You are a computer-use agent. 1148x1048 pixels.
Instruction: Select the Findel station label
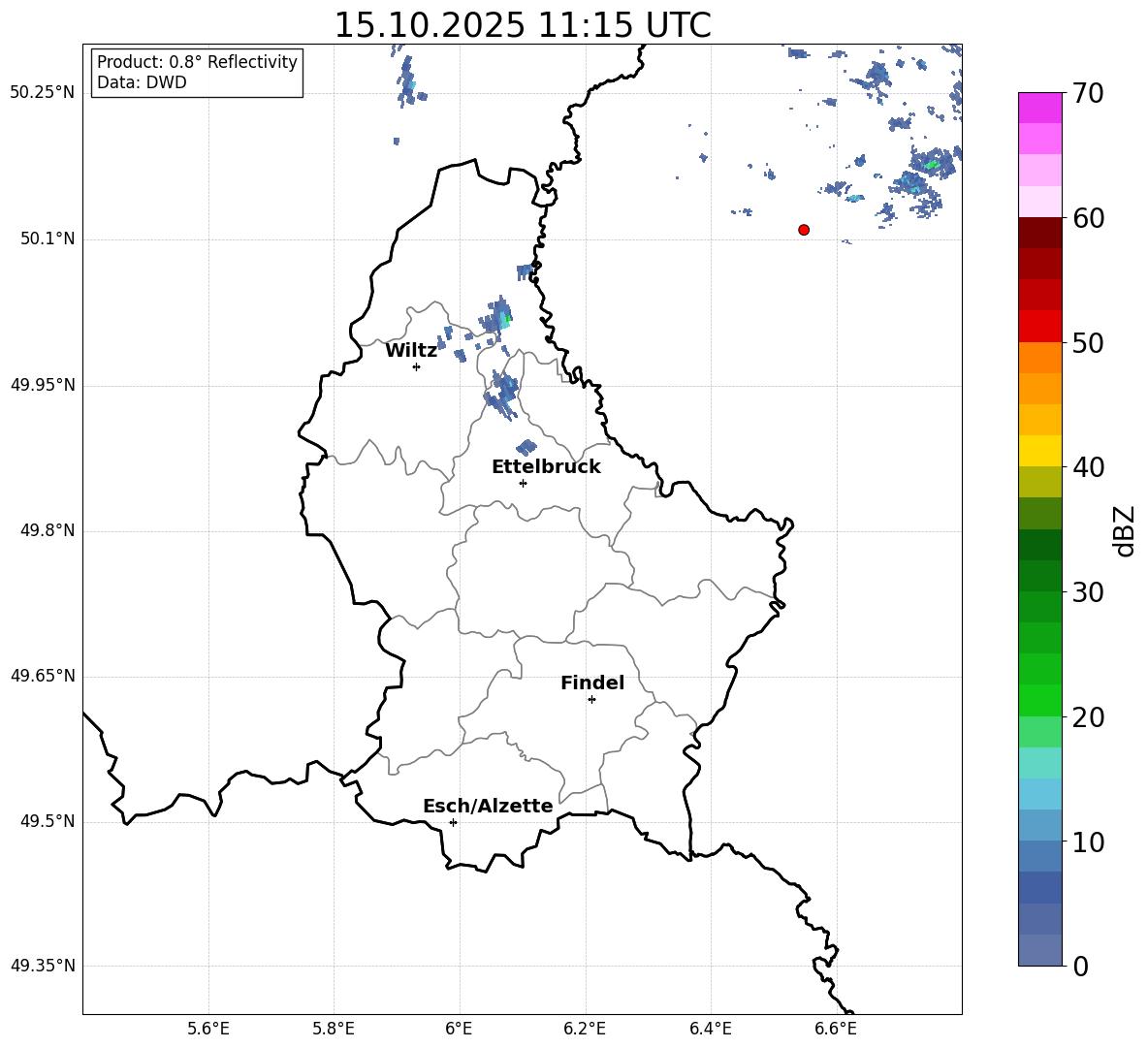592,683
